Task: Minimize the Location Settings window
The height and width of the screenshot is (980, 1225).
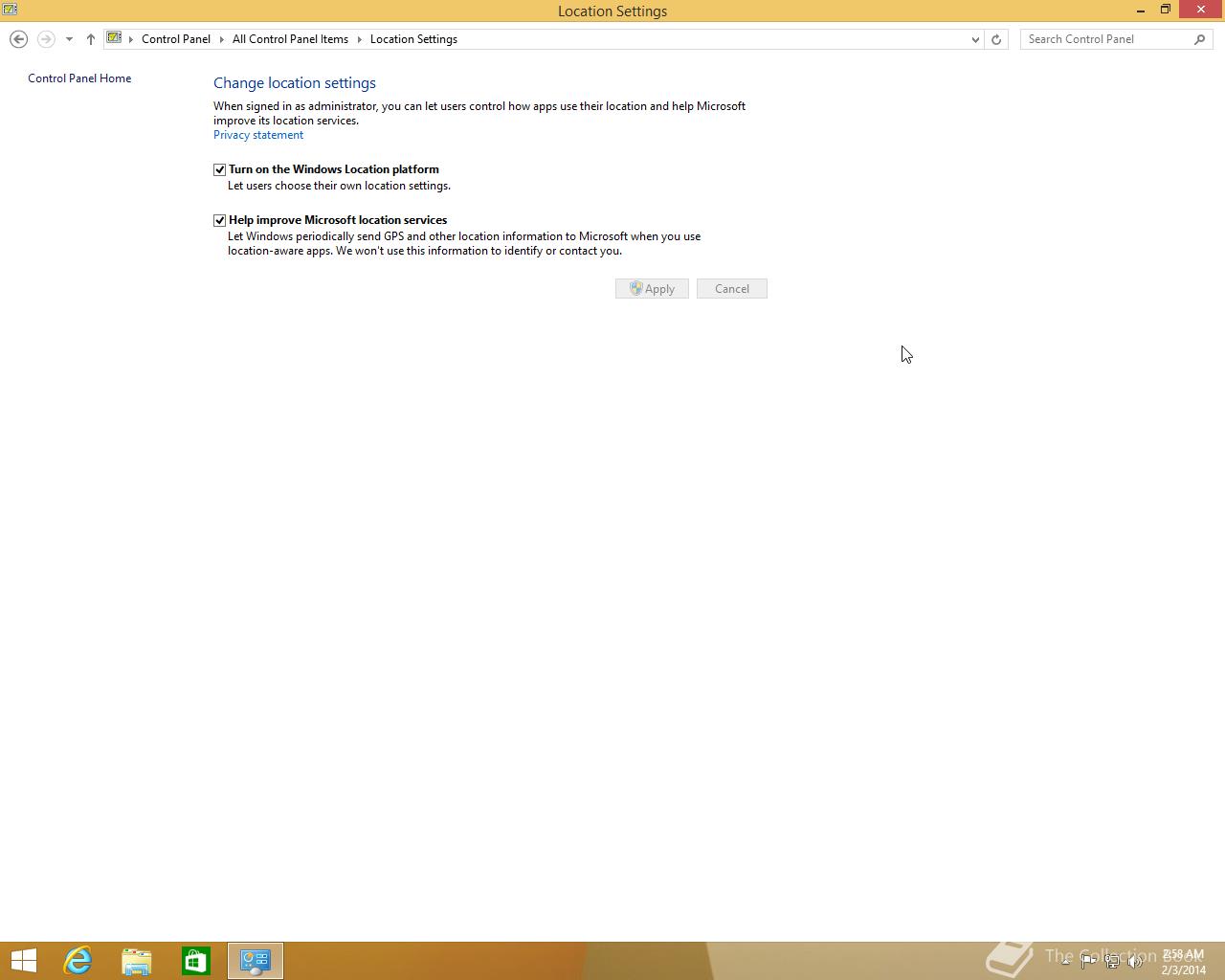Action: [1141, 11]
